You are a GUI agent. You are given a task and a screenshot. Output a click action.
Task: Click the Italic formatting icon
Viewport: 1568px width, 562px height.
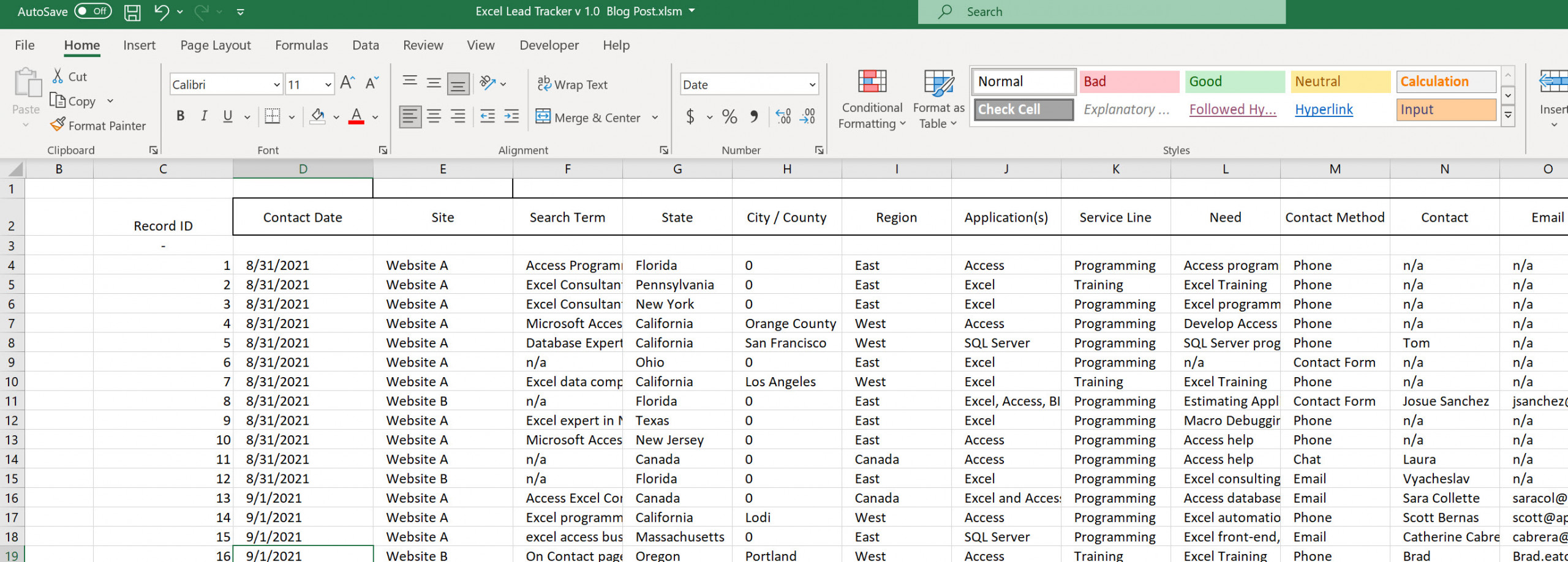204,116
